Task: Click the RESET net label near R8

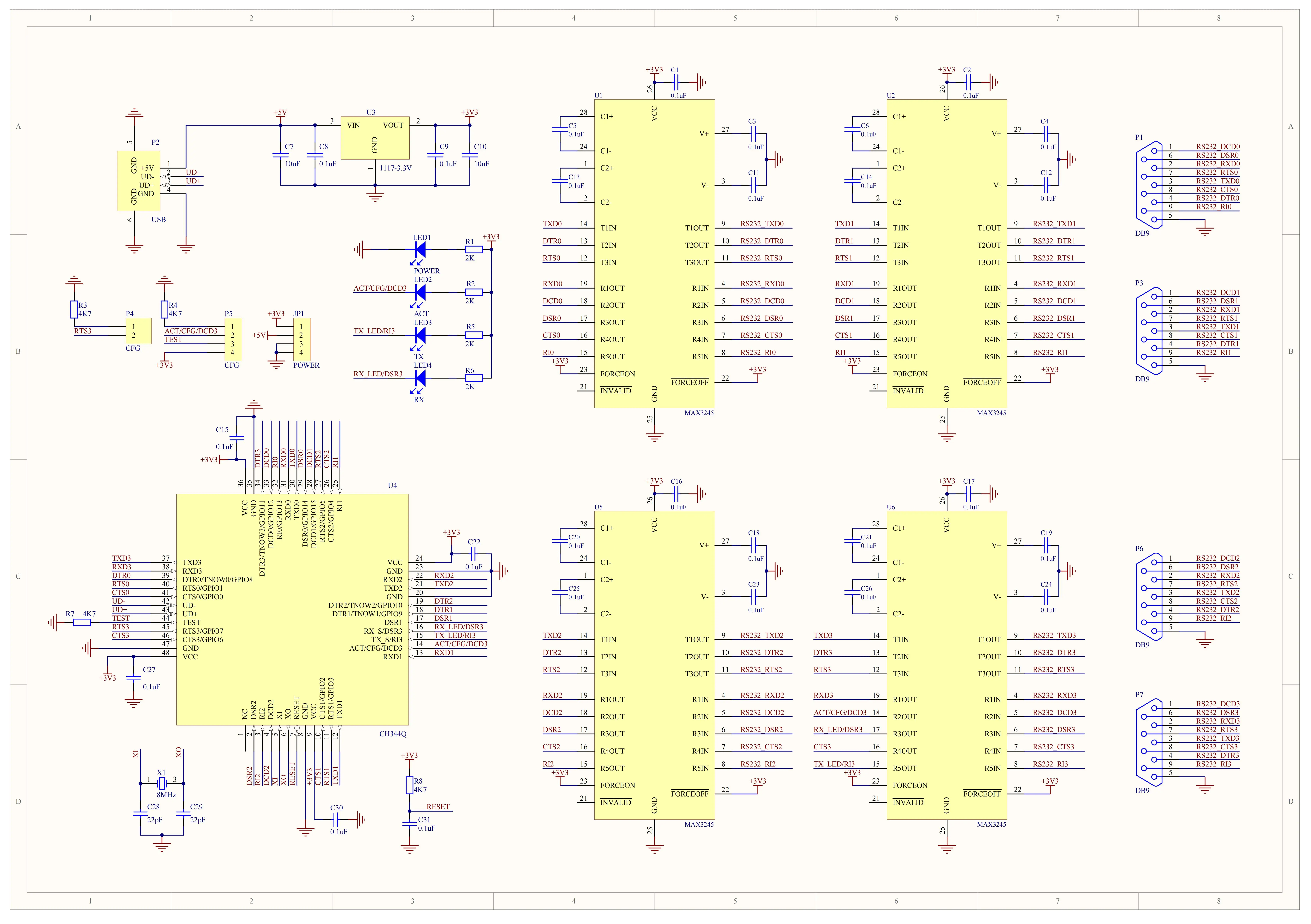Action: 438,807
